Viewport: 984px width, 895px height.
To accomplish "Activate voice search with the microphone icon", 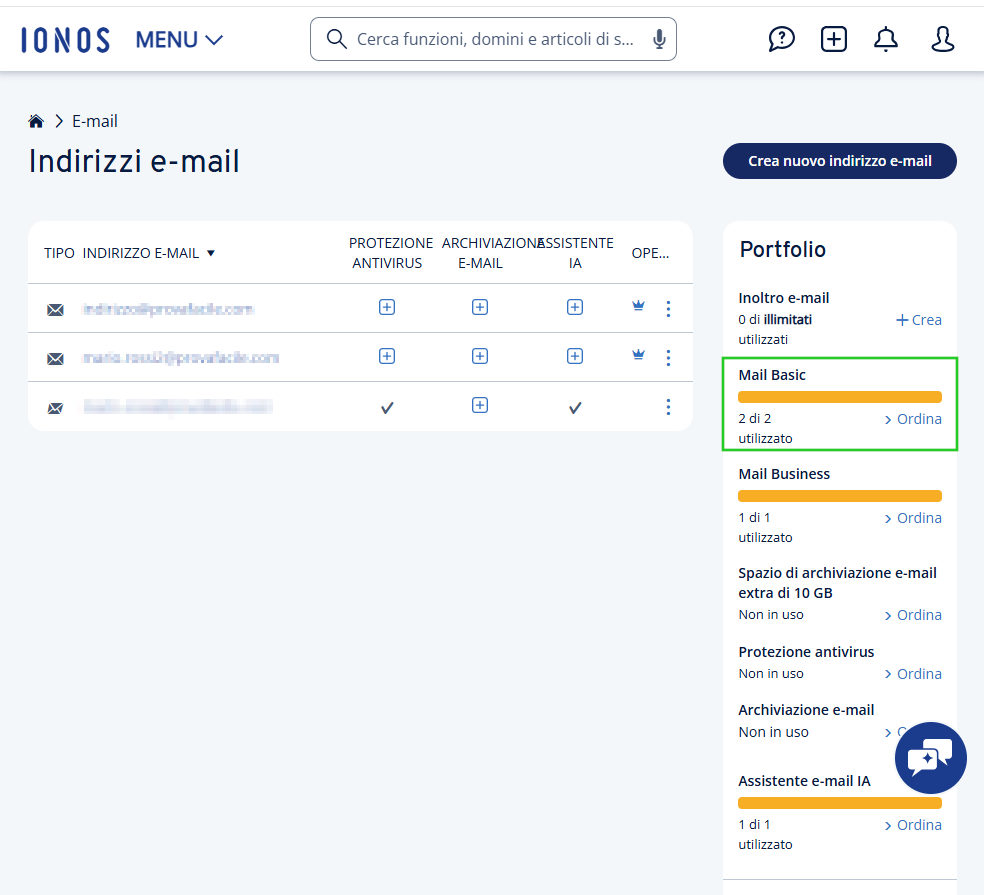I will click(658, 39).
